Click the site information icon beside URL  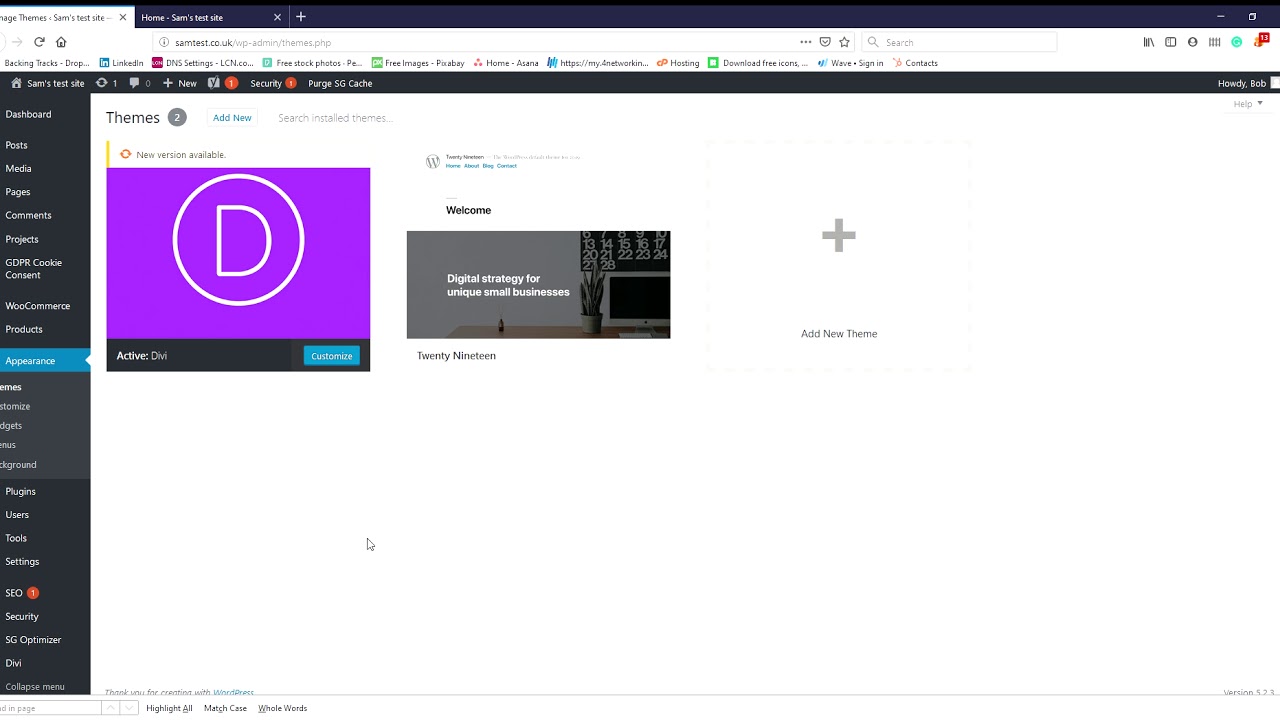(164, 42)
